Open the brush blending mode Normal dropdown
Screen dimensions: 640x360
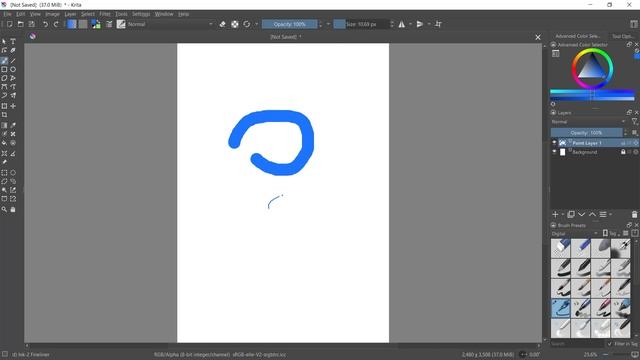point(170,24)
